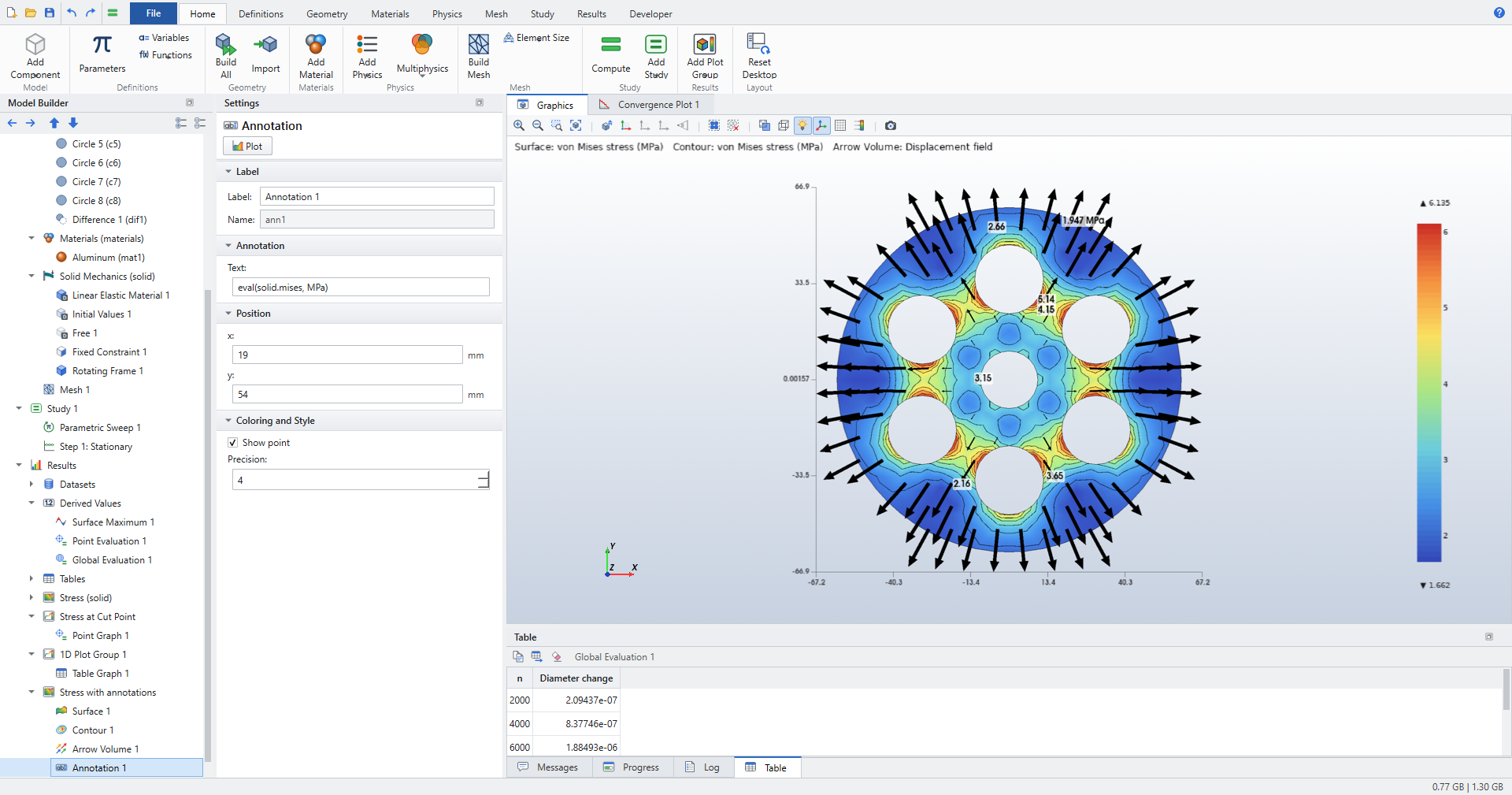This screenshot has height=795, width=1512.
Task: Open the Messages tab at the bottom
Action: [548, 767]
